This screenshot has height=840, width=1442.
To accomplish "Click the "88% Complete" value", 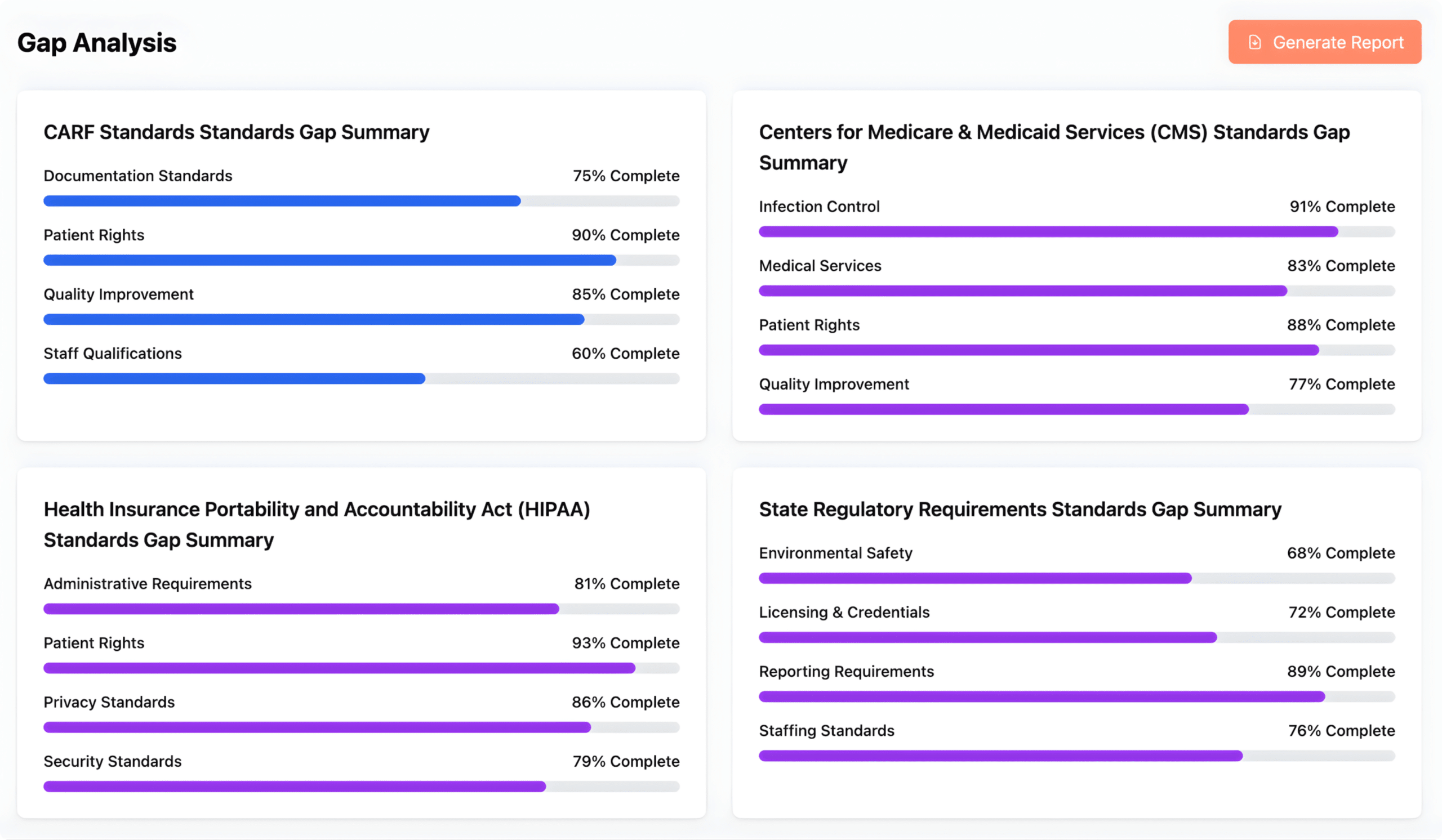I will [1341, 325].
